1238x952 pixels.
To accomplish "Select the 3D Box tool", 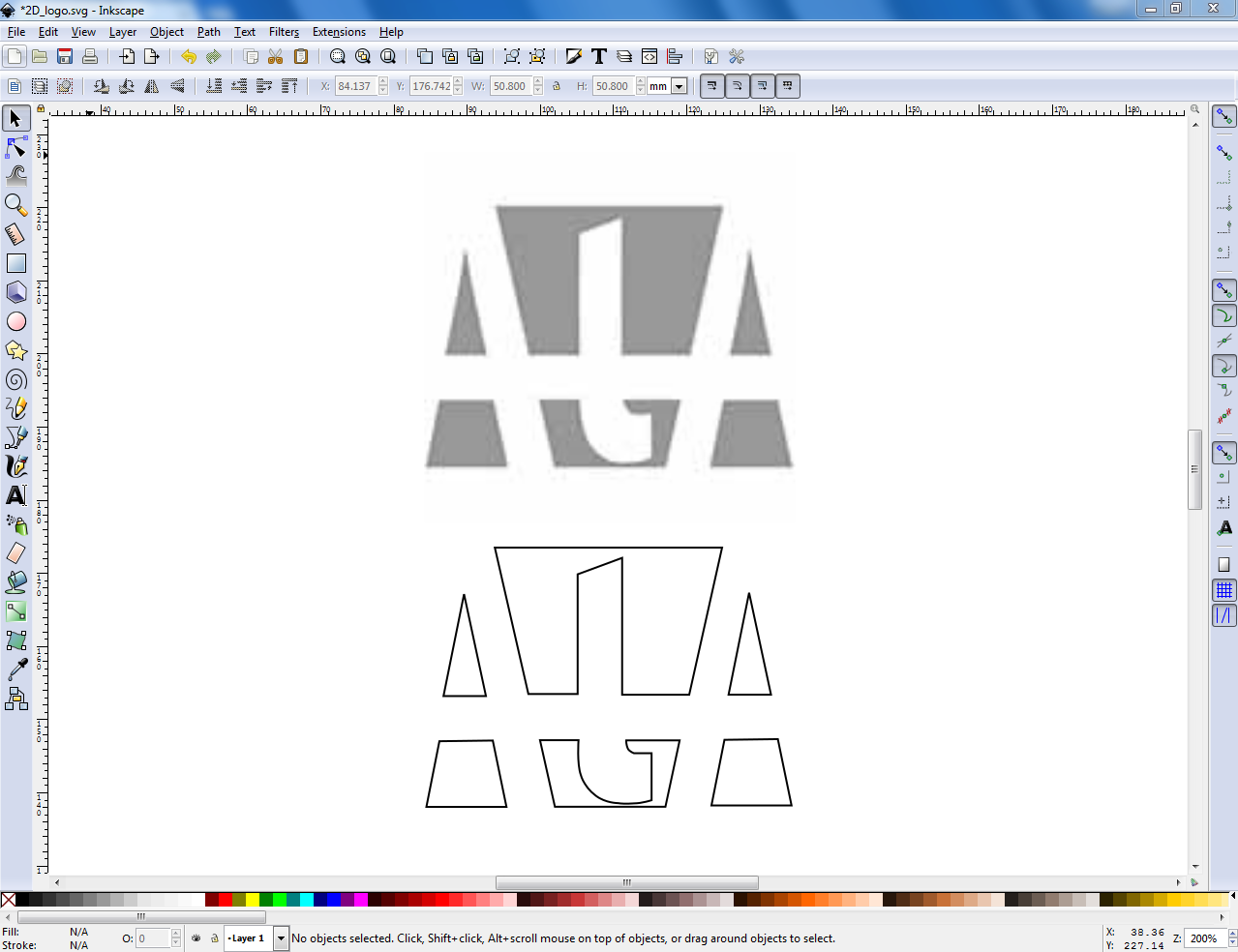I will point(16,292).
